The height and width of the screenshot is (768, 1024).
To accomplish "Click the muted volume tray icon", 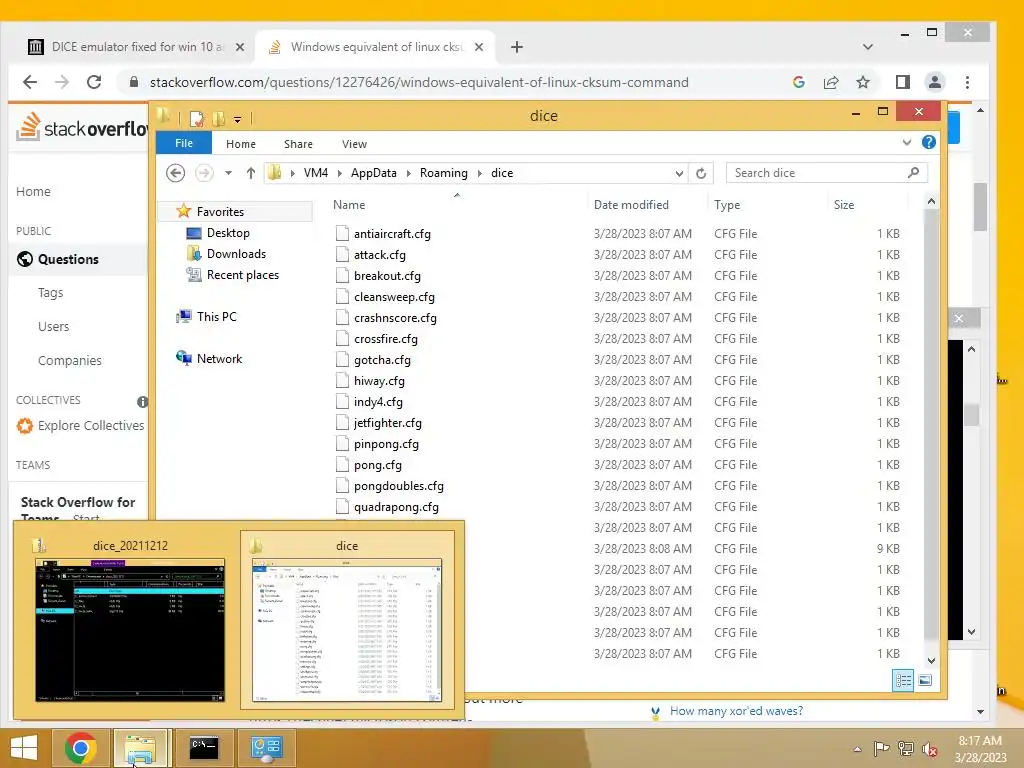I will click(930, 748).
